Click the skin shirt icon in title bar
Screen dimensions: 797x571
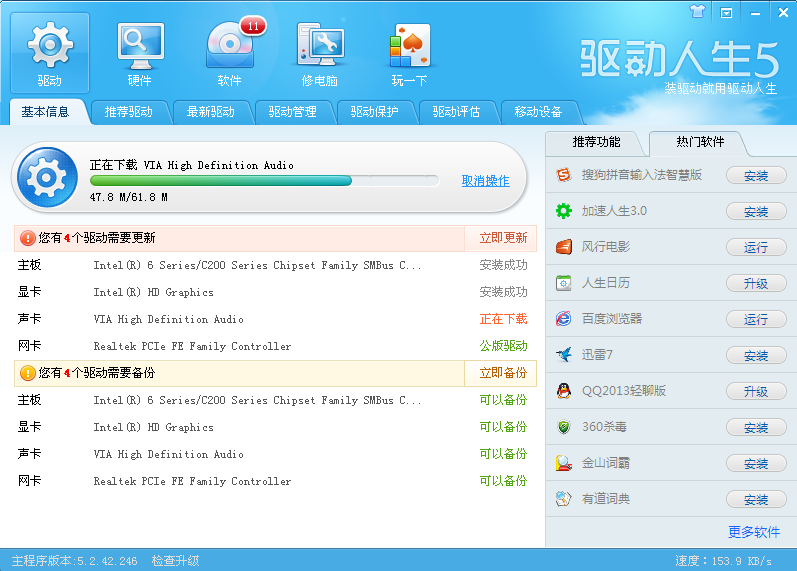(698, 12)
